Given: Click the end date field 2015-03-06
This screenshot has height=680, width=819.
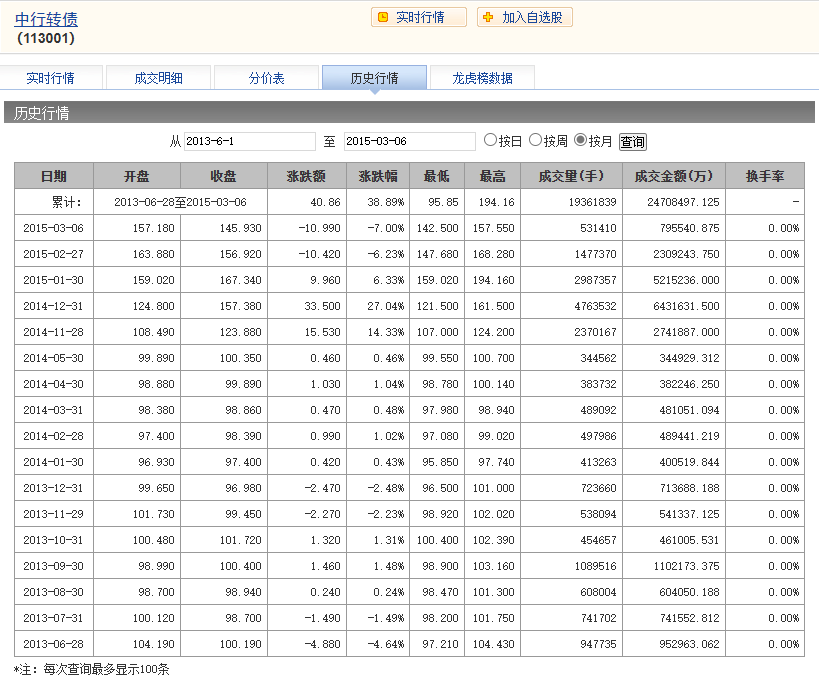Looking at the screenshot, I should 409,141.
